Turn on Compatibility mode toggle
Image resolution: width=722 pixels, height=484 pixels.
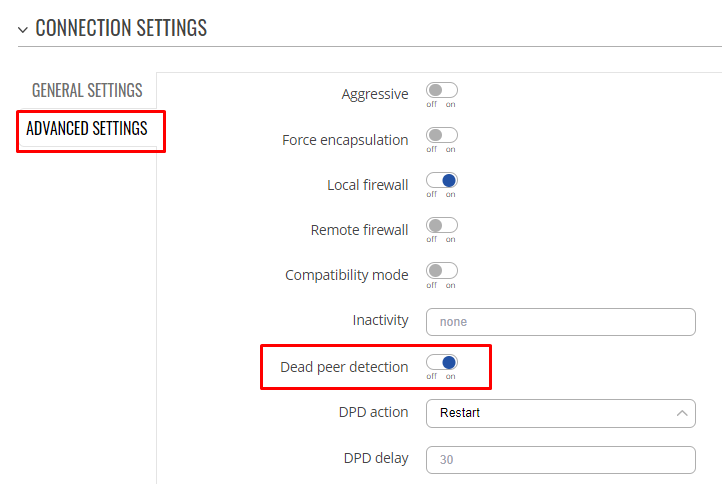442,271
